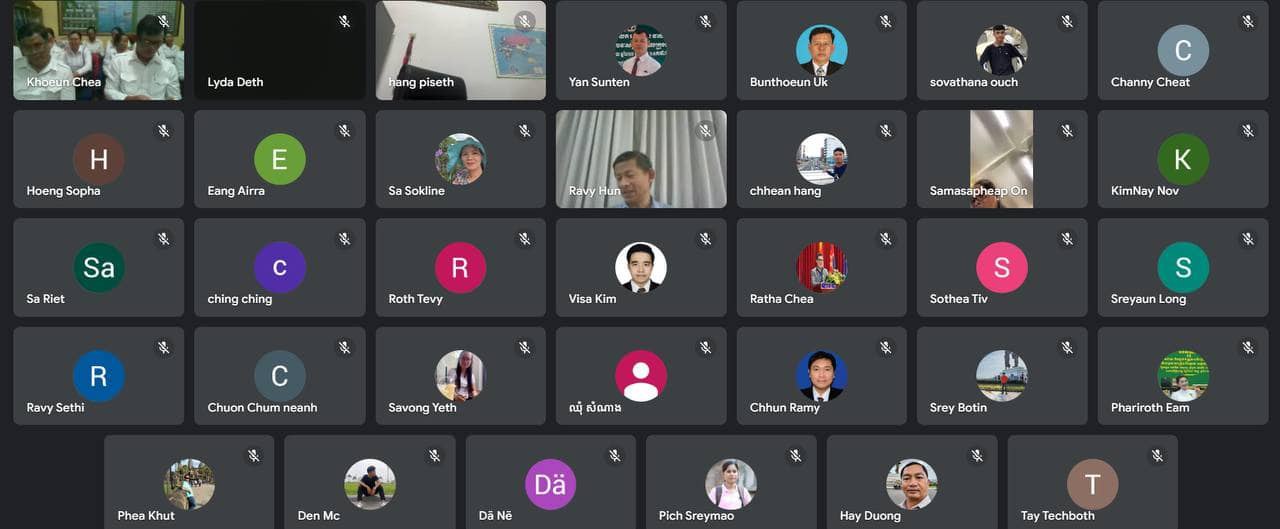
Task: Open Khoeun Chea's live video tile
Action: tap(98, 50)
